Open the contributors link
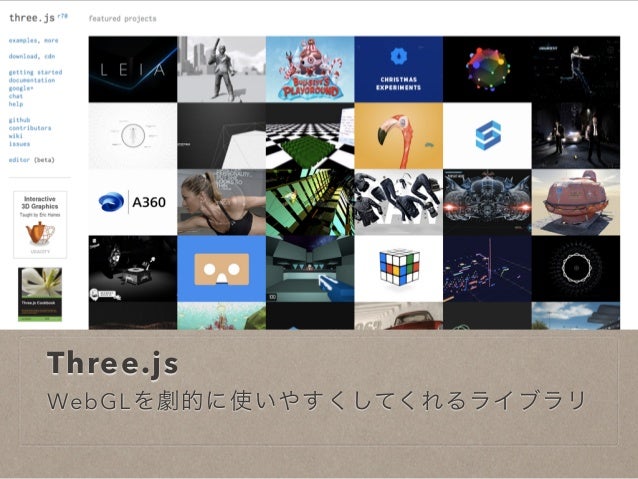 (30, 128)
